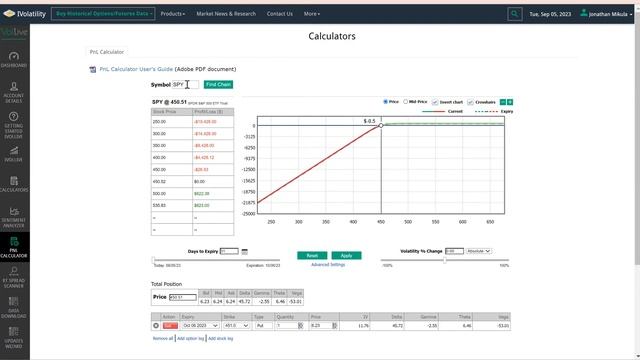Click the VolLive logo in the sidebar

(14, 33)
